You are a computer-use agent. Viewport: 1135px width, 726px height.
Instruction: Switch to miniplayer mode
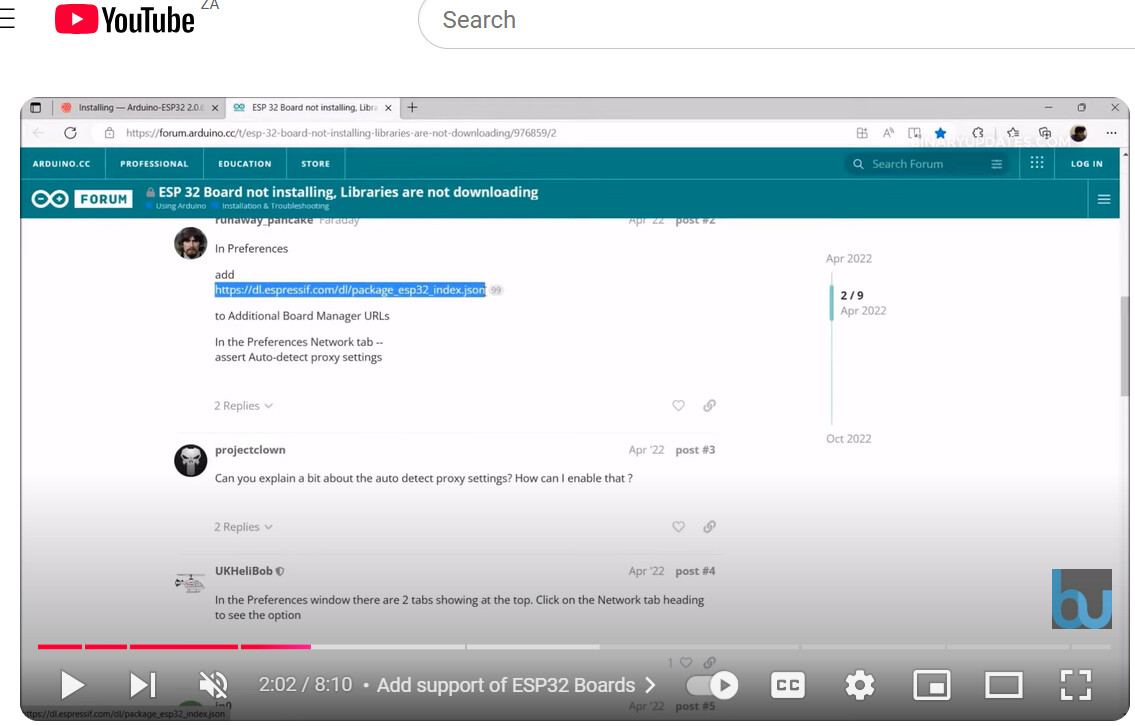[x=932, y=685]
